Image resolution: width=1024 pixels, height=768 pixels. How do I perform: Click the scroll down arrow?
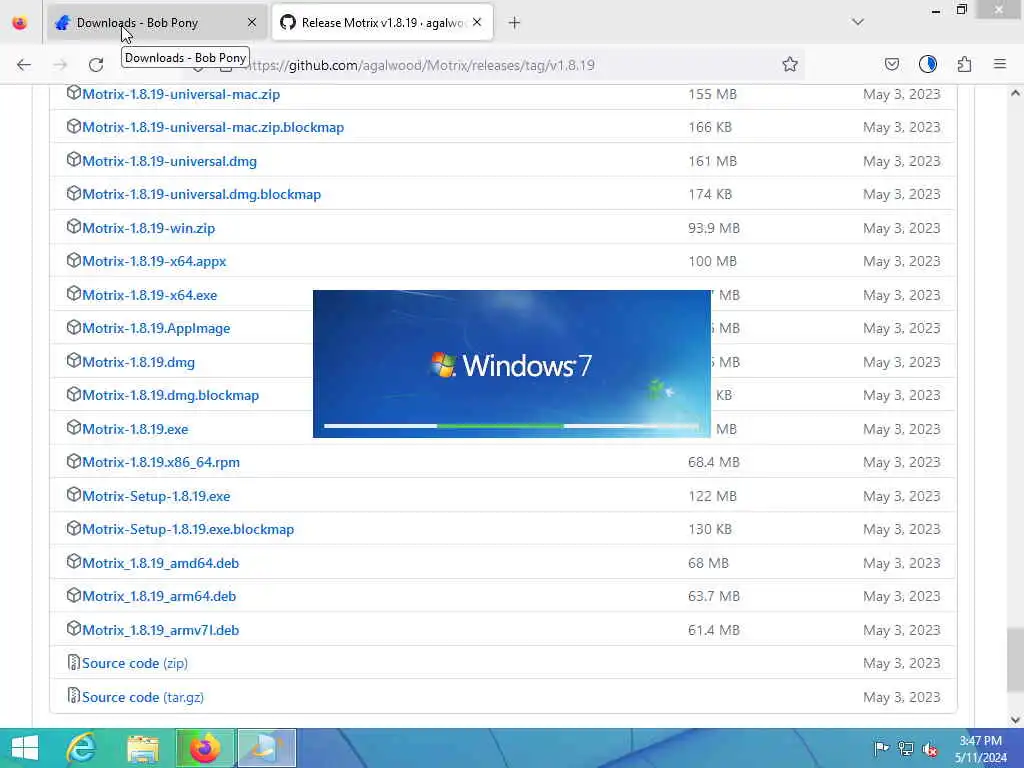pyautogui.click(x=1015, y=720)
